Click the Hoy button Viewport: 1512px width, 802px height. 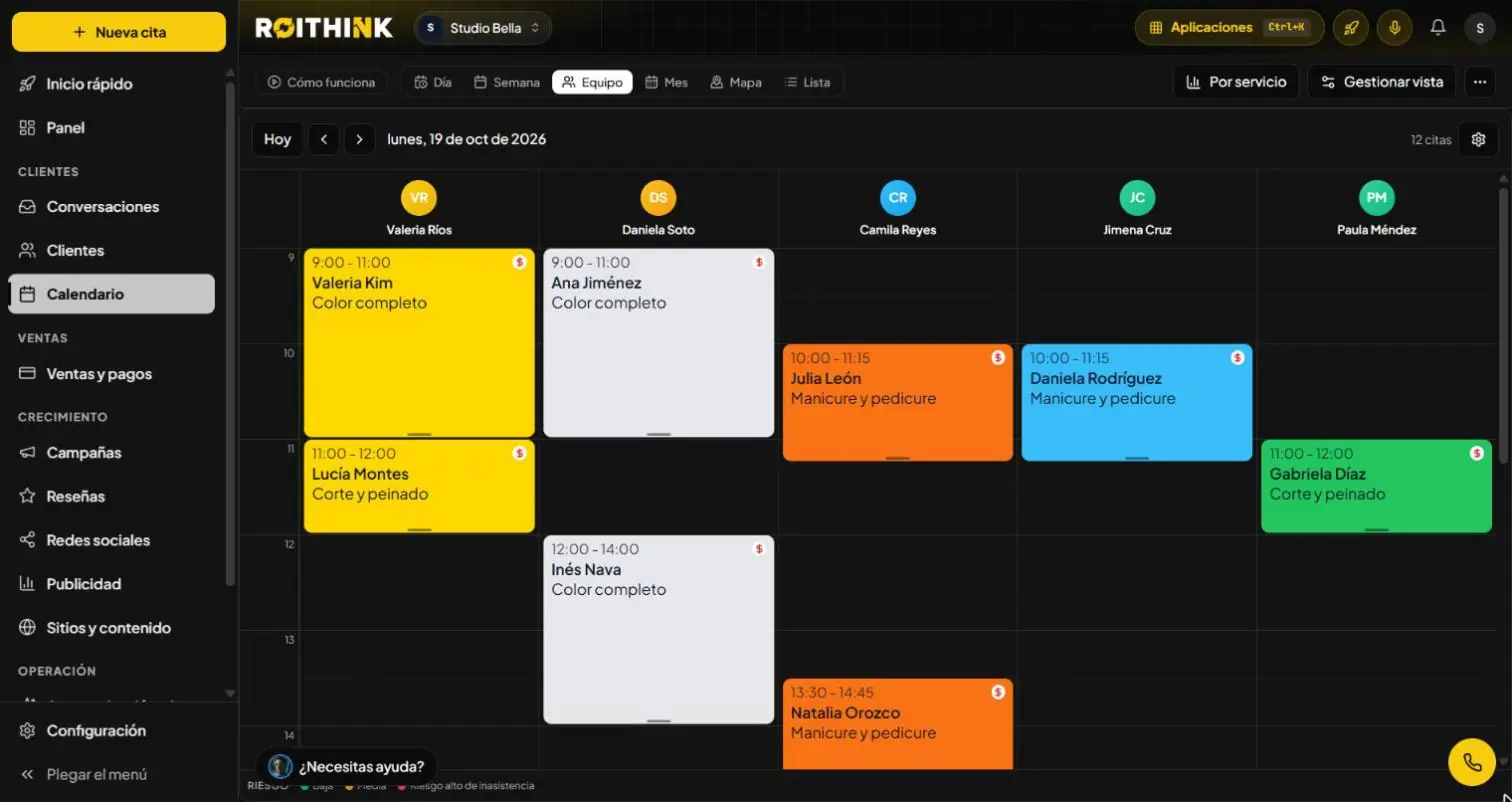pyautogui.click(x=277, y=139)
